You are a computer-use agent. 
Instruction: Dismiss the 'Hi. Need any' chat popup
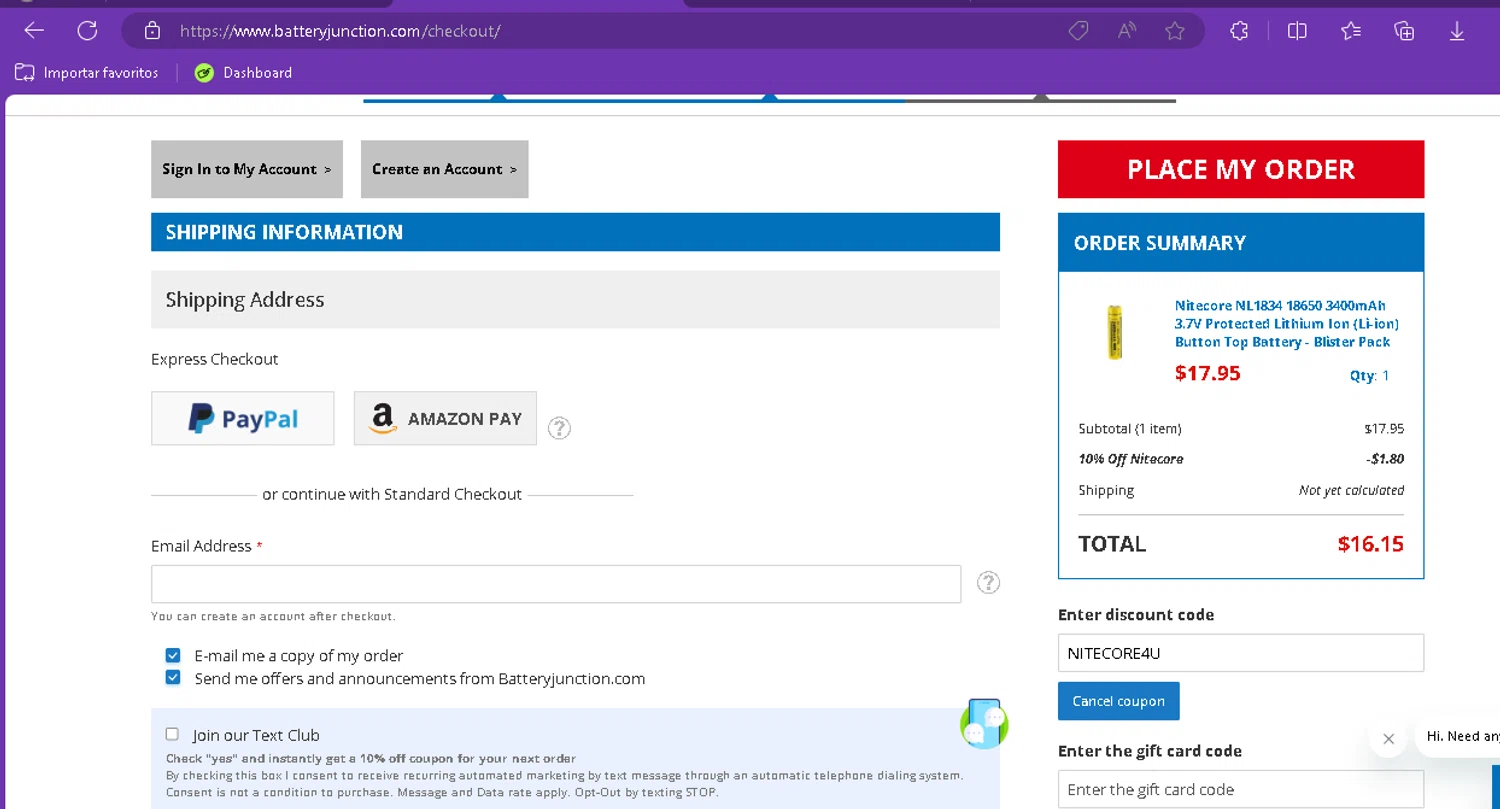click(1388, 739)
